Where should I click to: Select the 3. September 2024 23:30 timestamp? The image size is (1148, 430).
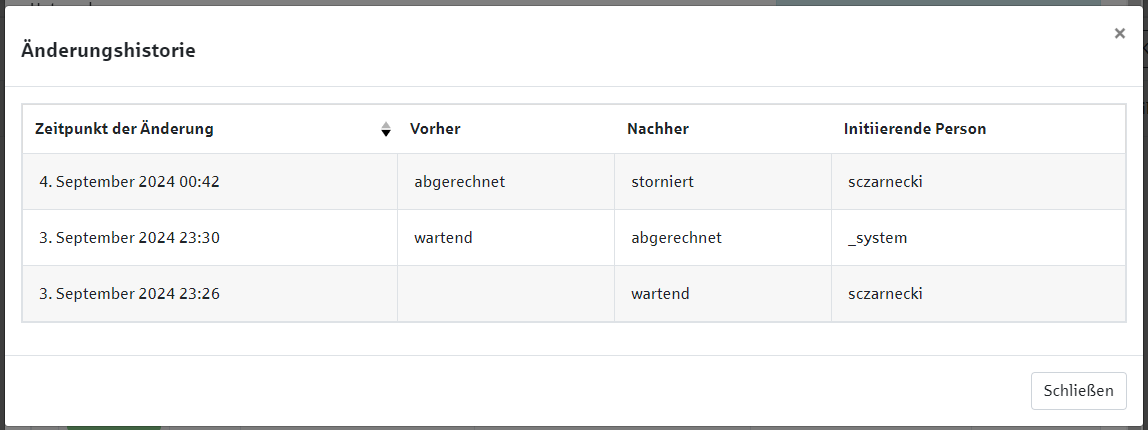pyautogui.click(x=130, y=238)
